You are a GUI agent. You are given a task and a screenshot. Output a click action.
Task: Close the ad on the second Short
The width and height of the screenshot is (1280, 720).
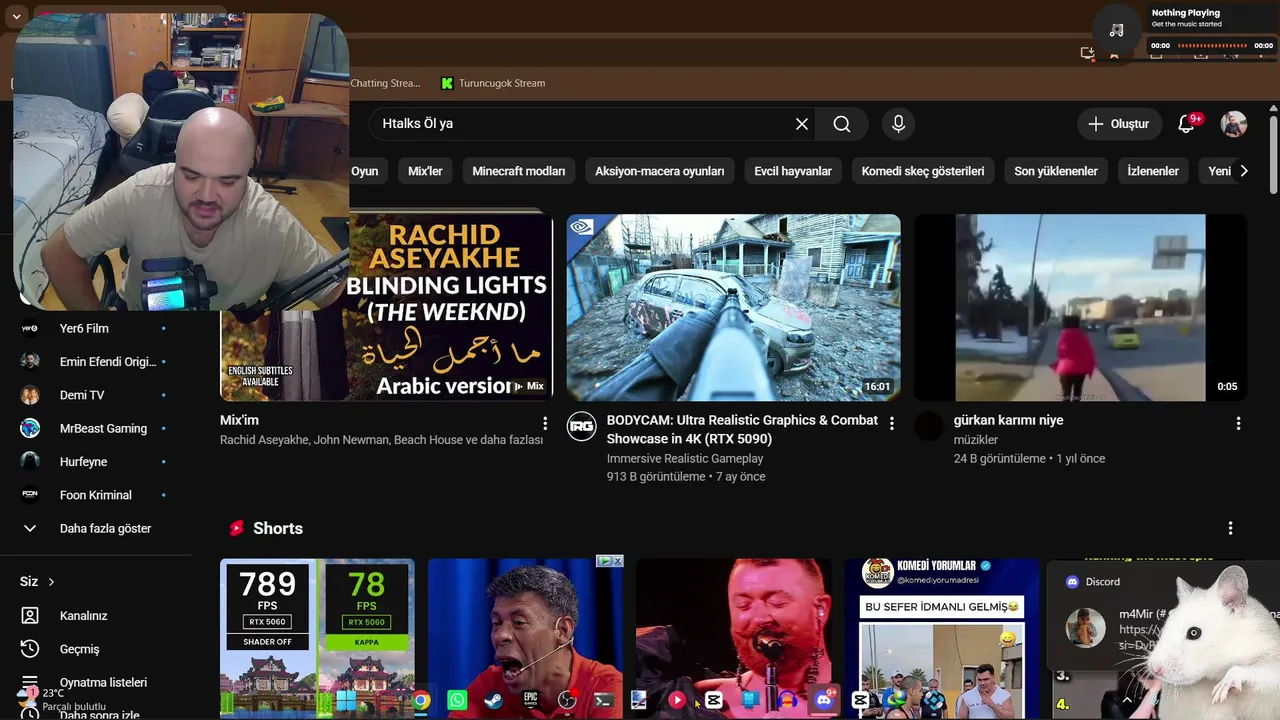coord(618,561)
